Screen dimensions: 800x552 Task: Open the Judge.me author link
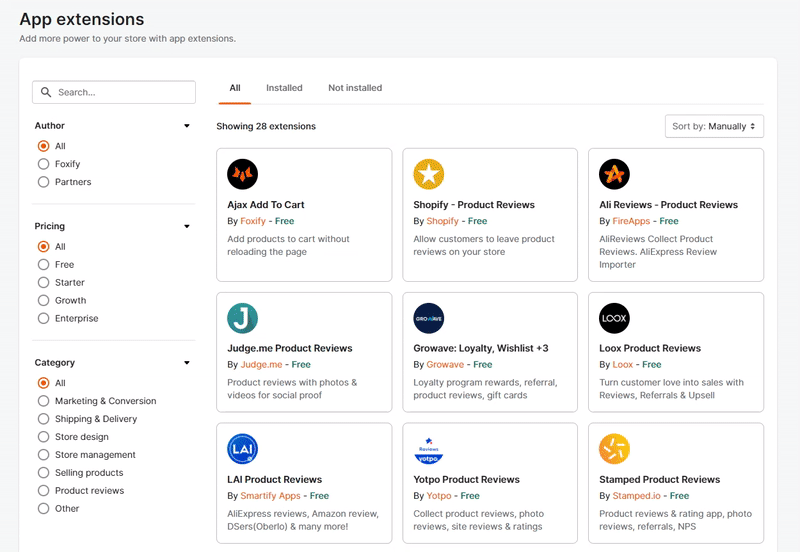(x=261, y=364)
